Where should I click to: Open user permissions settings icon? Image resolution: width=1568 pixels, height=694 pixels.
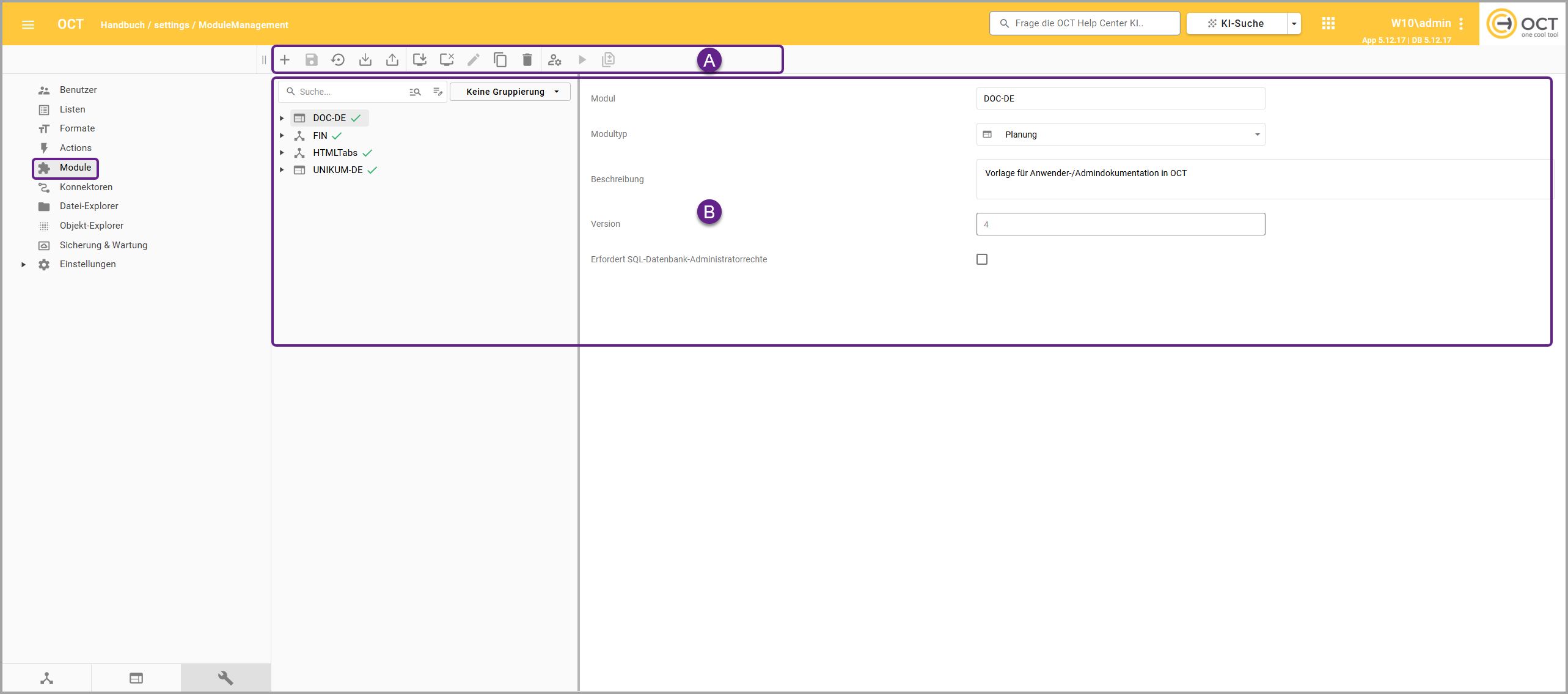pos(555,60)
